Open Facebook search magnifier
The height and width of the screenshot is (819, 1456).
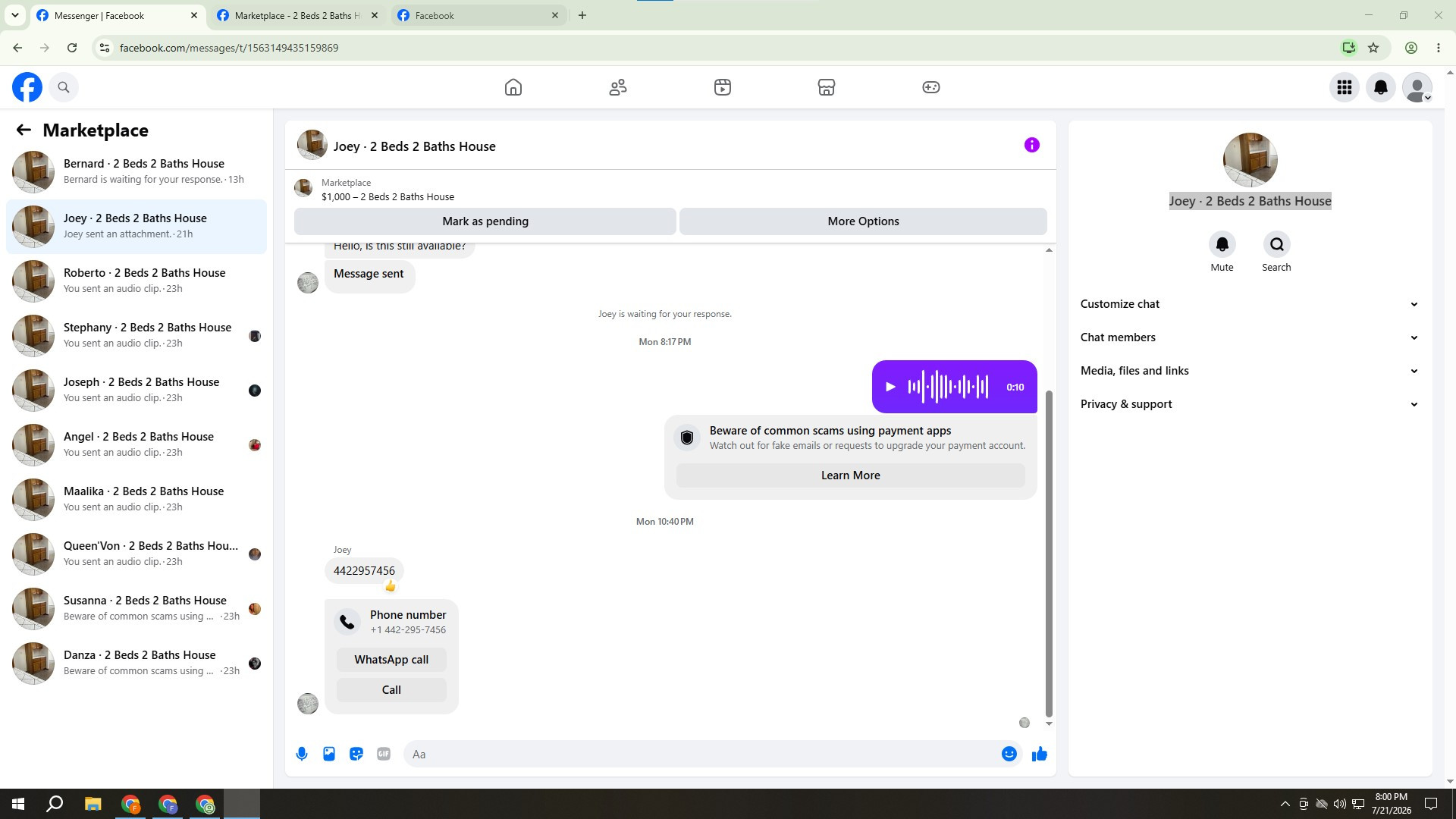coord(64,87)
